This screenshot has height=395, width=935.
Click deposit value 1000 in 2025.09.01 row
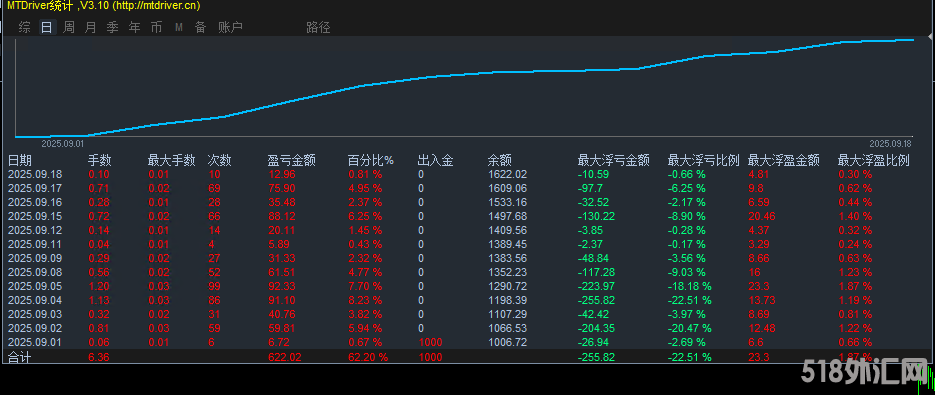tap(430, 342)
